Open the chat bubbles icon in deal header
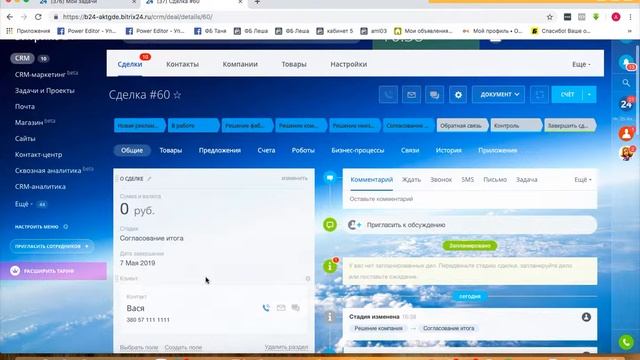The height and width of the screenshot is (360, 640). [435, 95]
